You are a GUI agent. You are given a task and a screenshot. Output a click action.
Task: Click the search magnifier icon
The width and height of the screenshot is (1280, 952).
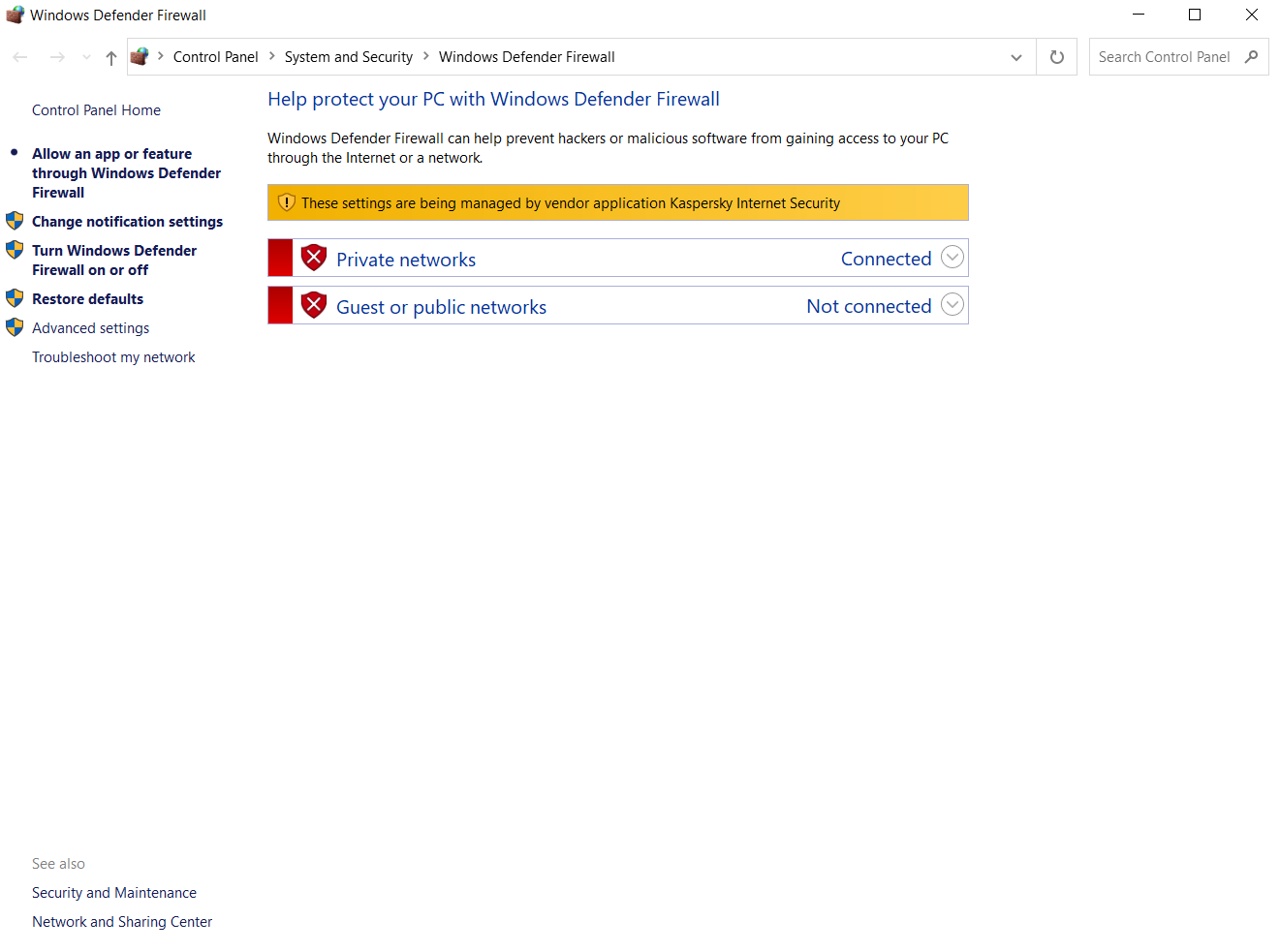(1251, 57)
